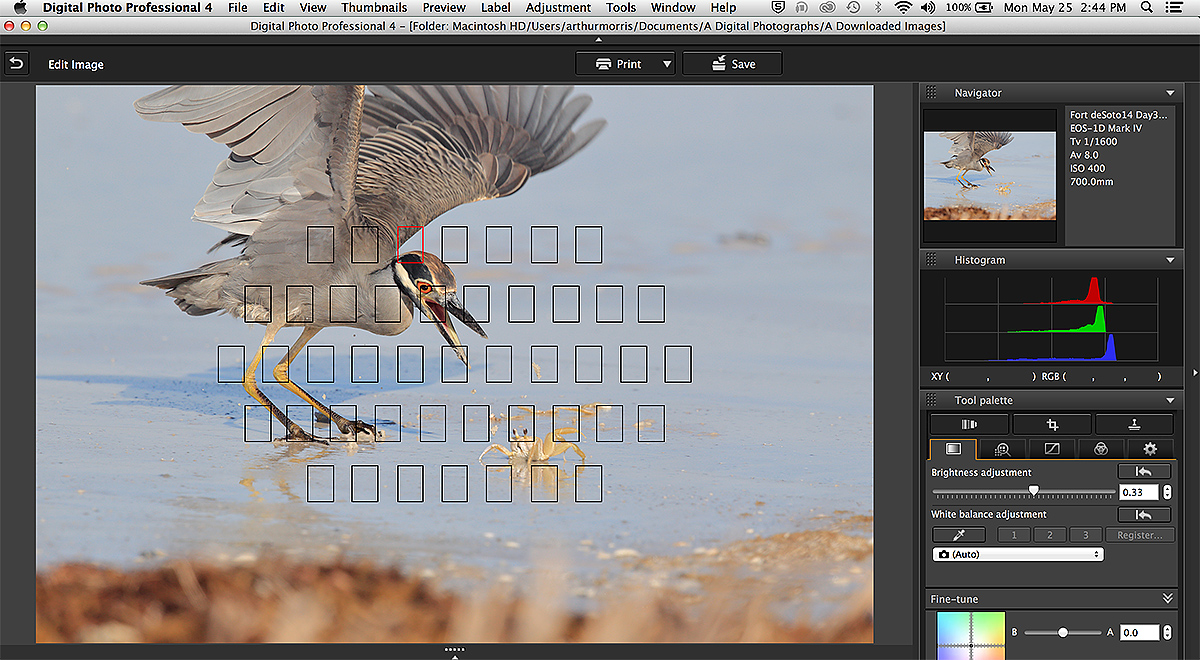This screenshot has width=1200, height=660.
Task: Click the fine-tune 0.0 stepper arrows
Action: coord(1166,632)
